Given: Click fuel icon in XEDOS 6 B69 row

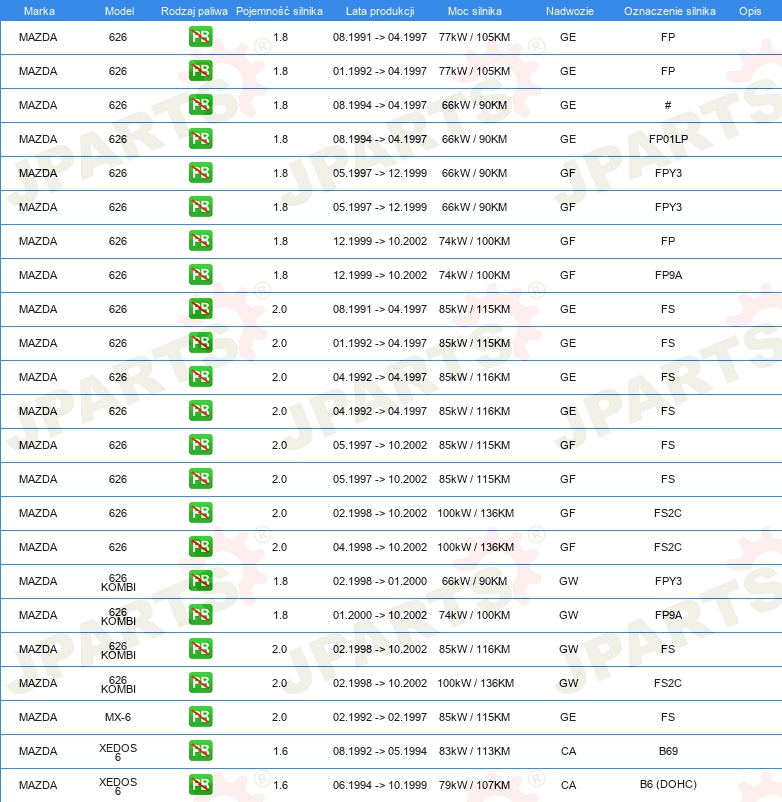Looking at the screenshot, I should click(x=200, y=751).
